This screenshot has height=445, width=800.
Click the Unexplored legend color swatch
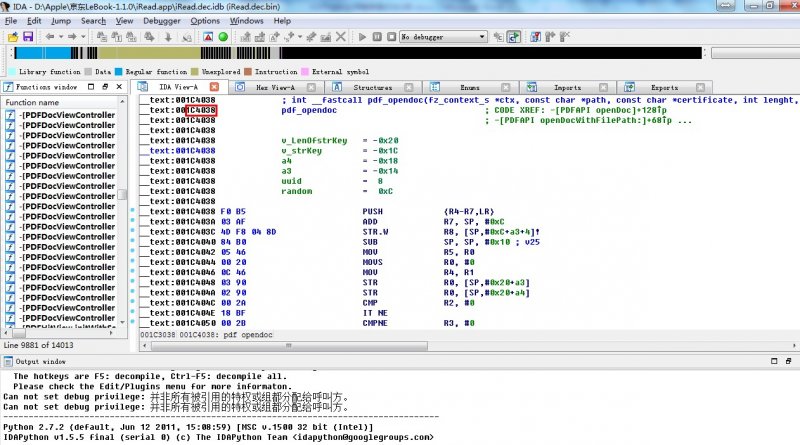(195, 72)
